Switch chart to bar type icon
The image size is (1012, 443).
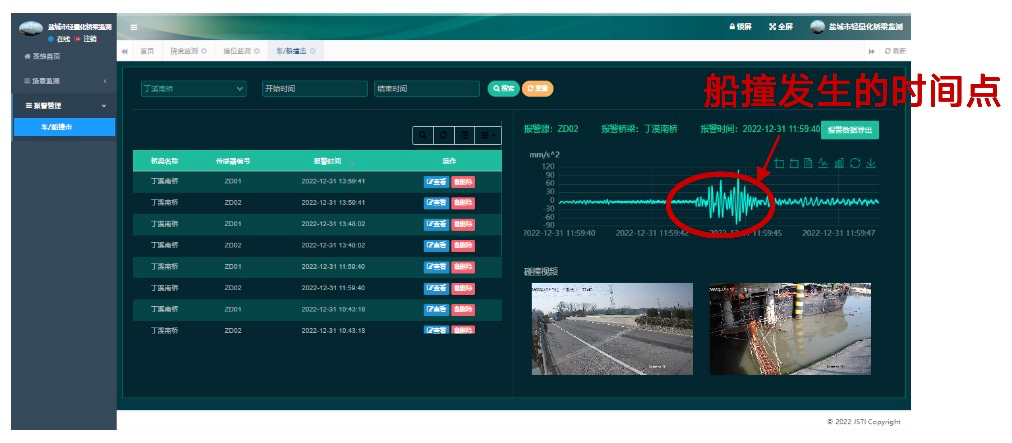[x=839, y=163]
